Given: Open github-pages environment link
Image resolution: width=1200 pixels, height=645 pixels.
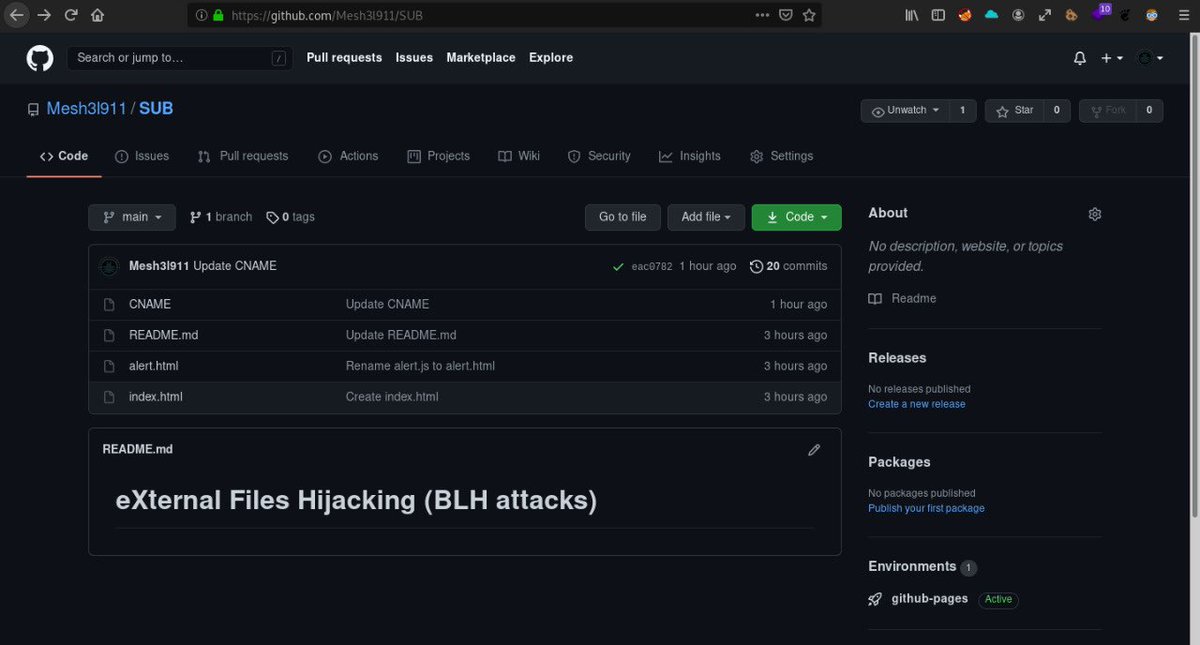Looking at the screenshot, I should click(930, 599).
